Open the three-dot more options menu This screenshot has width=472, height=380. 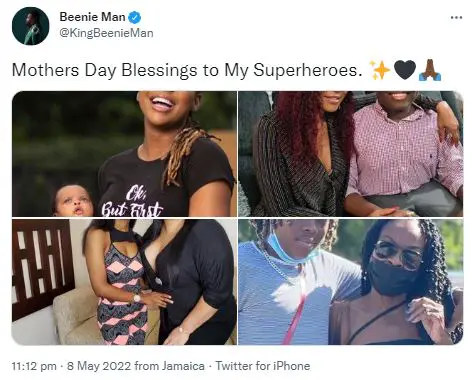[x=456, y=17]
